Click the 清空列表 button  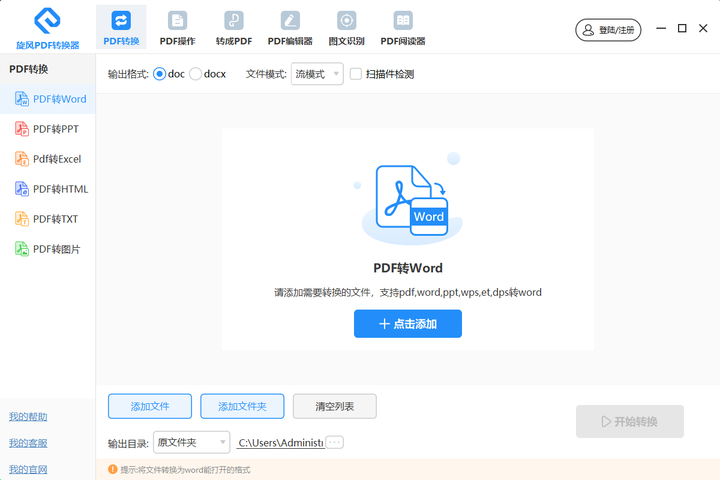[335, 406]
